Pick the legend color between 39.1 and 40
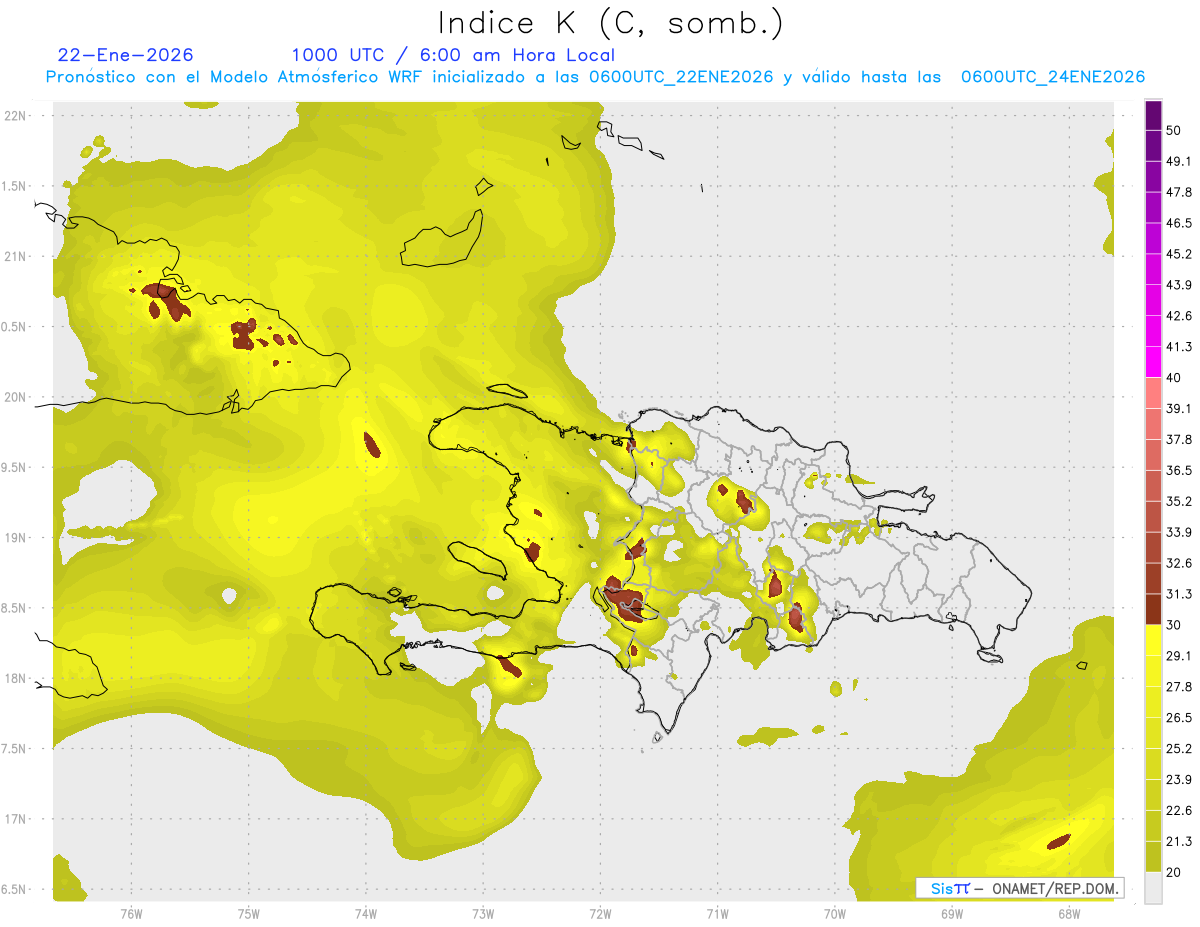This screenshot has width=1200, height=927. (1153, 393)
